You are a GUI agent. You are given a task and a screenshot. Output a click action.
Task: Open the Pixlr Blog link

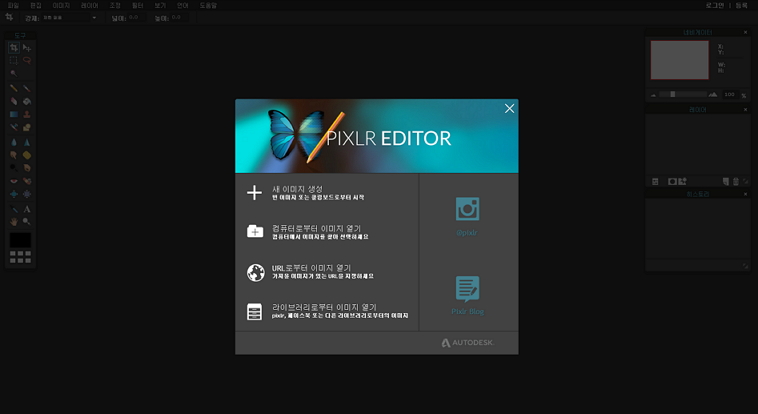tap(467, 296)
